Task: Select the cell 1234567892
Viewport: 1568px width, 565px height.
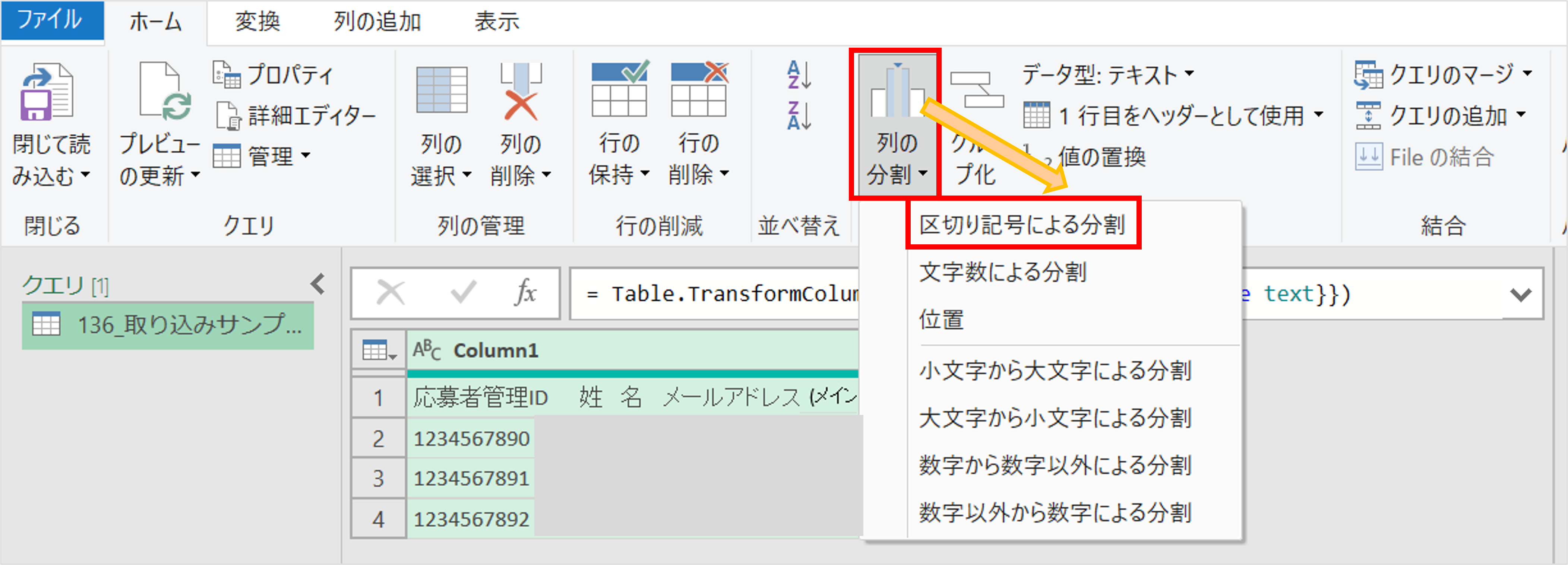Action: (471, 520)
